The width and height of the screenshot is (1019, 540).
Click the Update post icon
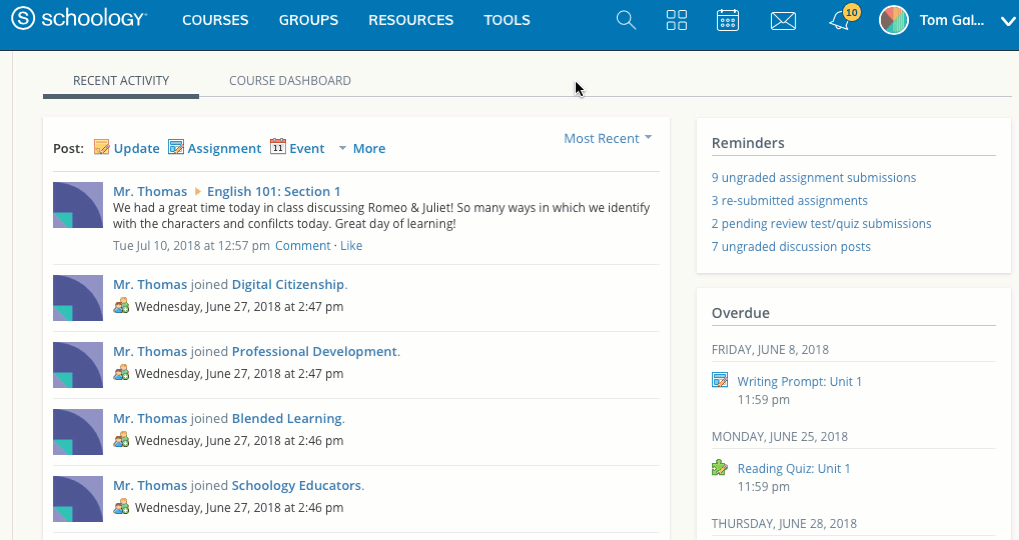102,148
